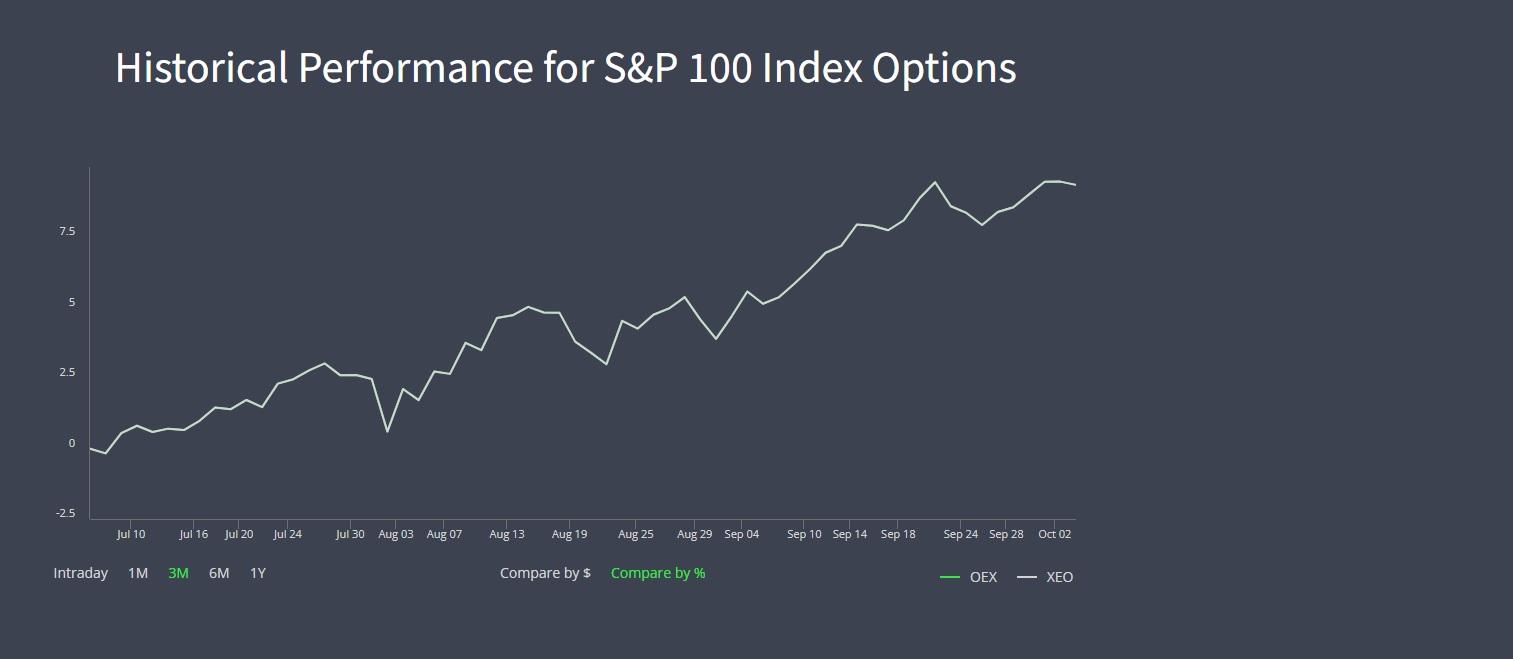Click the chart line's sharp dip before Aug 03
This screenshot has height=659, width=1513.
click(387, 431)
